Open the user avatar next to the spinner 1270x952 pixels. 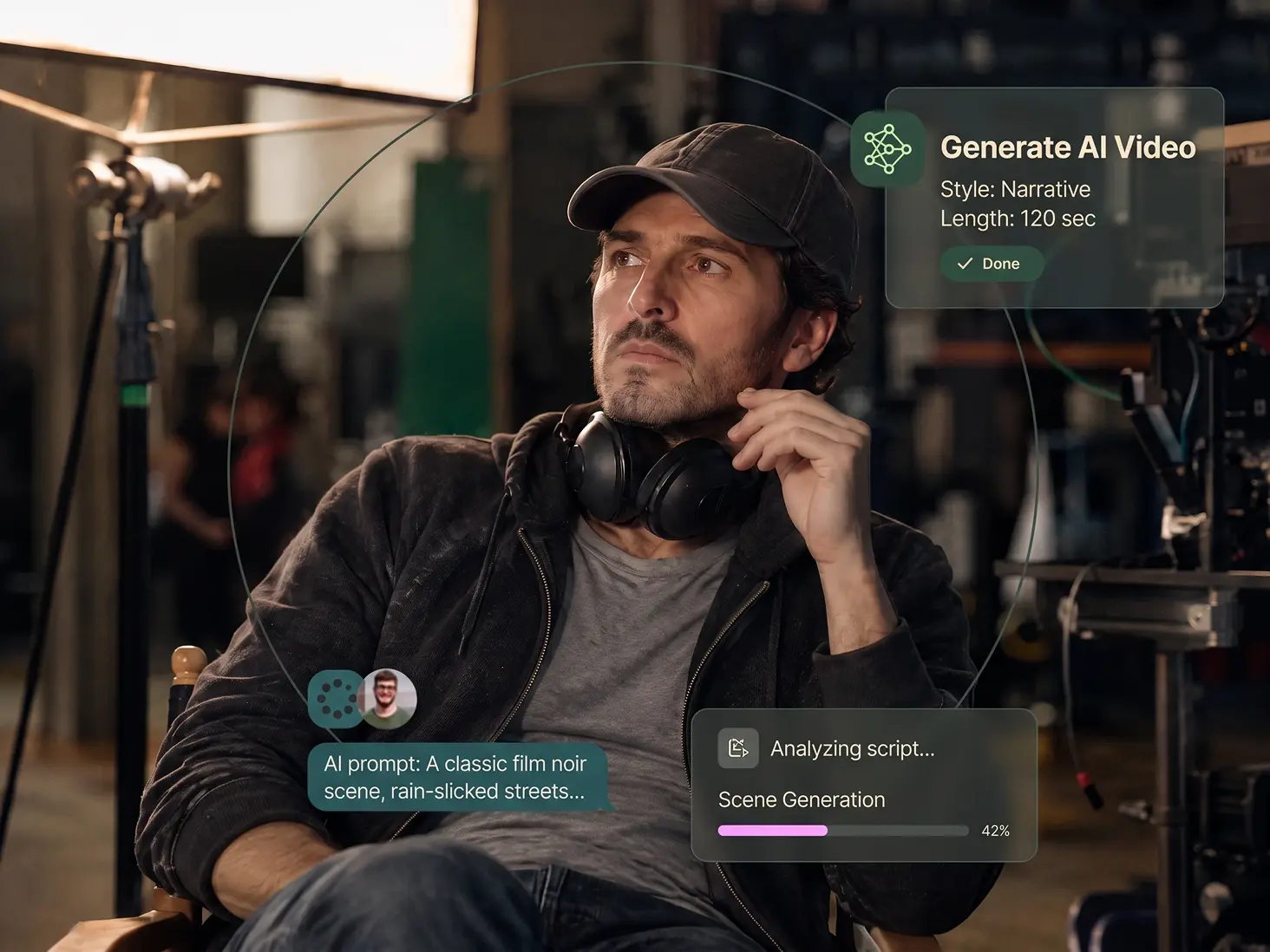tap(388, 699)
